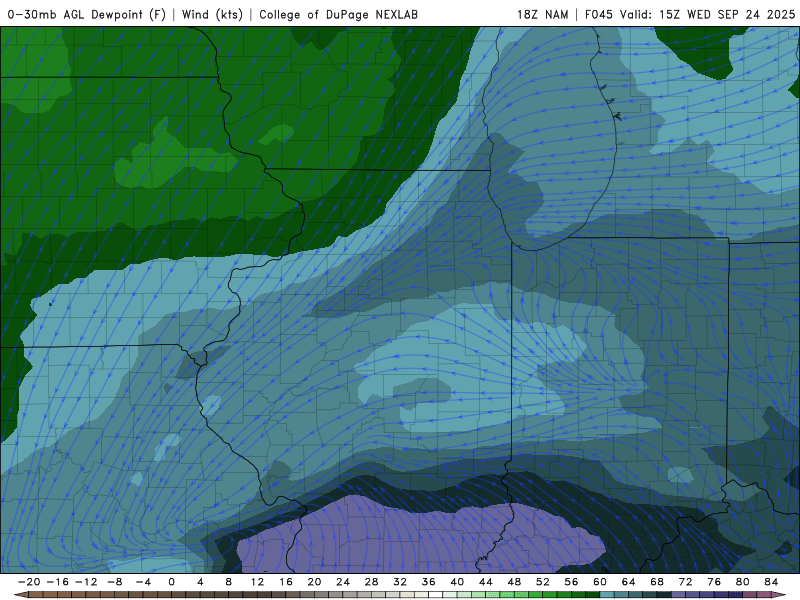Click the 16 legend scale label
This screenshot has width=800, height=600.
tap(286, 582)
